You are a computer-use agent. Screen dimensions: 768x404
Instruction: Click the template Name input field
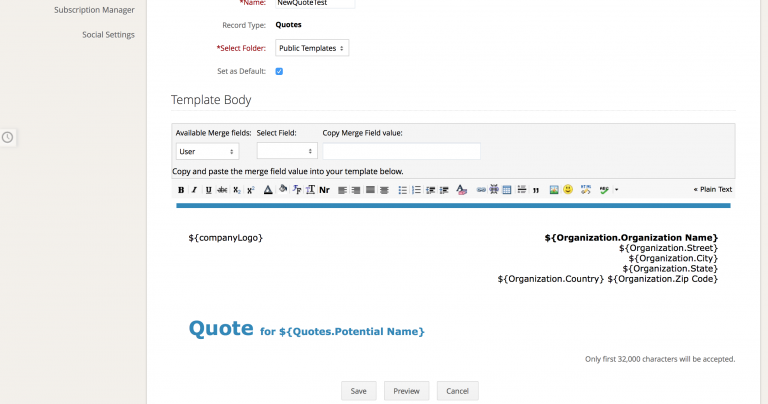click(315, 3)
